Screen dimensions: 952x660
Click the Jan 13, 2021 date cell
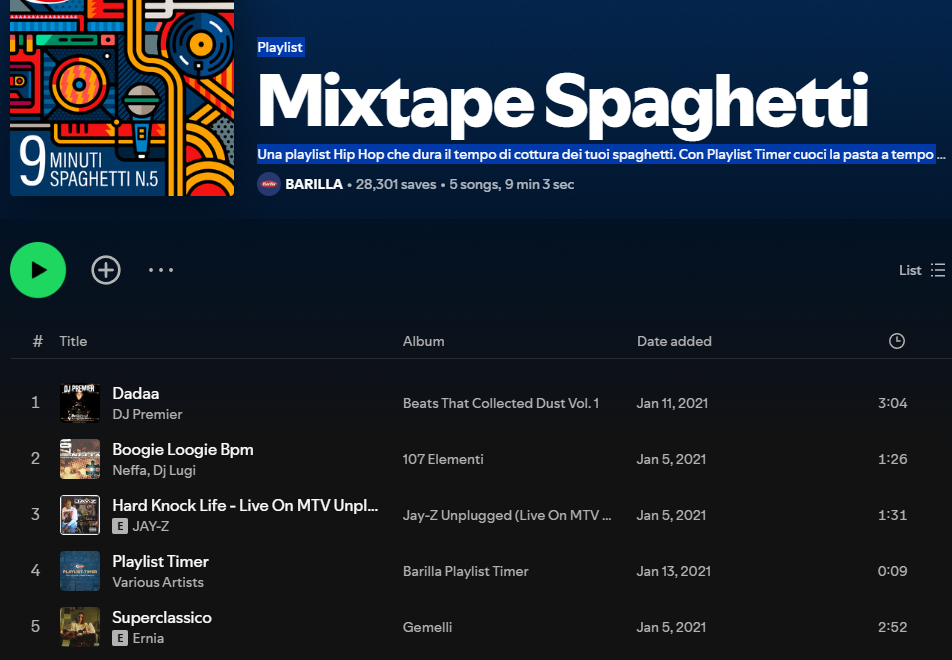pos(673,571)
